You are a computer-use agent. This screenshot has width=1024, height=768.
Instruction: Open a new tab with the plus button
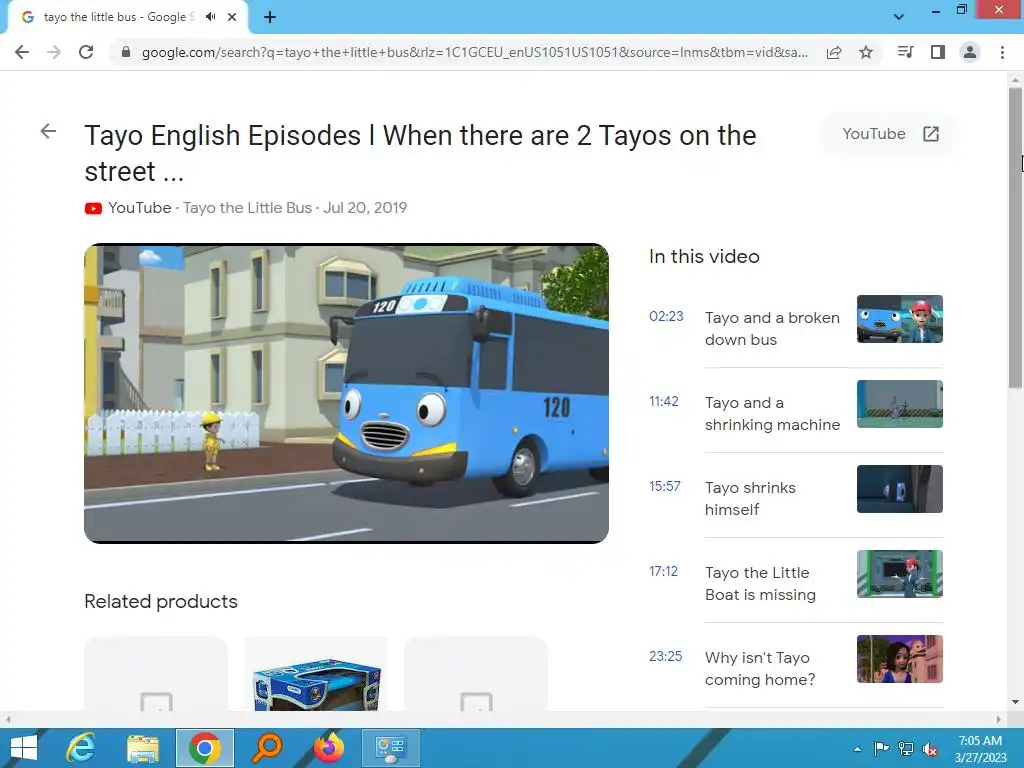270,17
